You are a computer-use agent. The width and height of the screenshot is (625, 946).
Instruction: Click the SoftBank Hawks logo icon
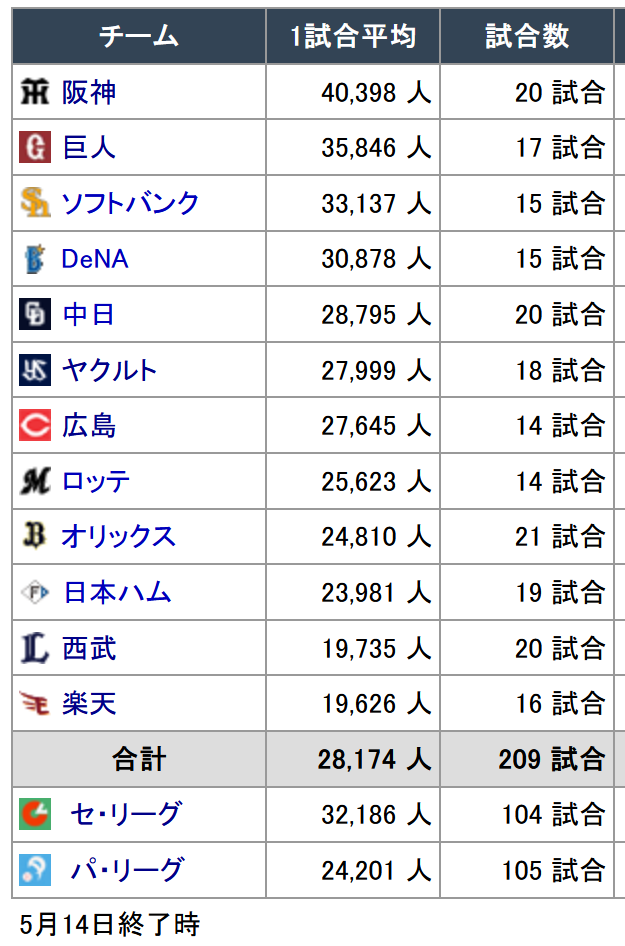coord(35,203)
